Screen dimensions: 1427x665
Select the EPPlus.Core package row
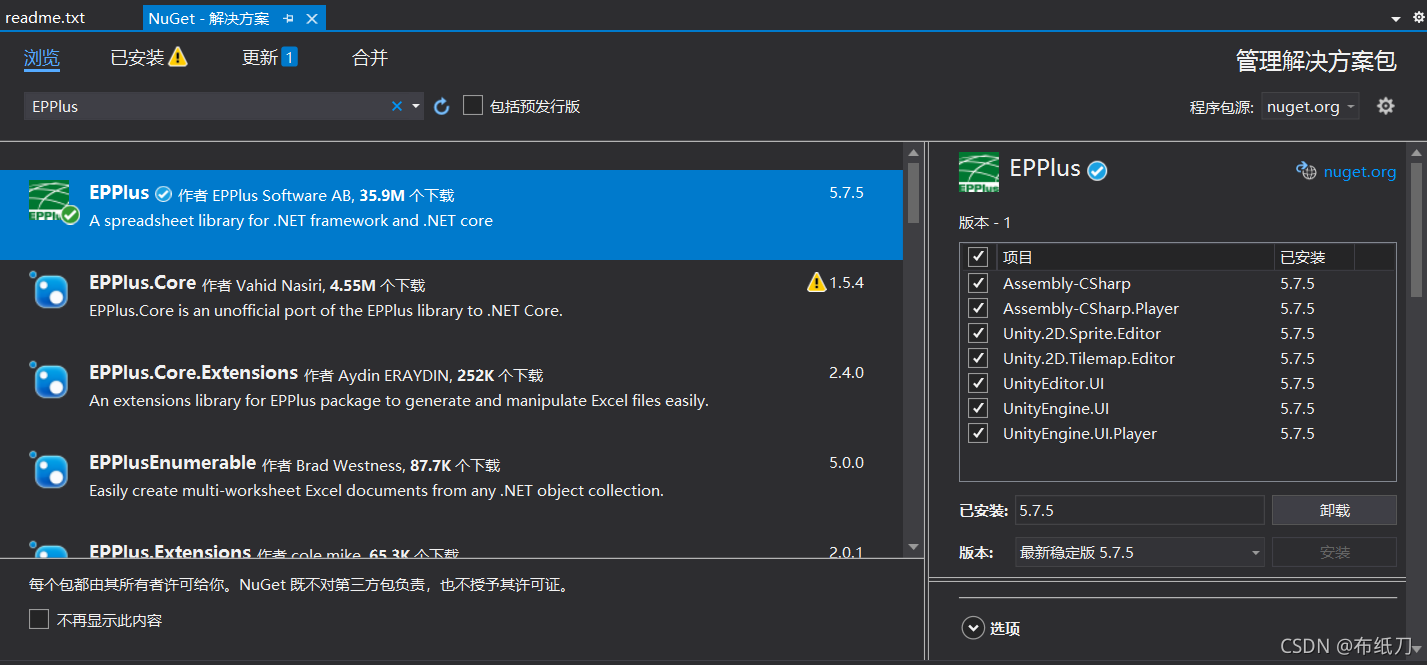(451, 303)
